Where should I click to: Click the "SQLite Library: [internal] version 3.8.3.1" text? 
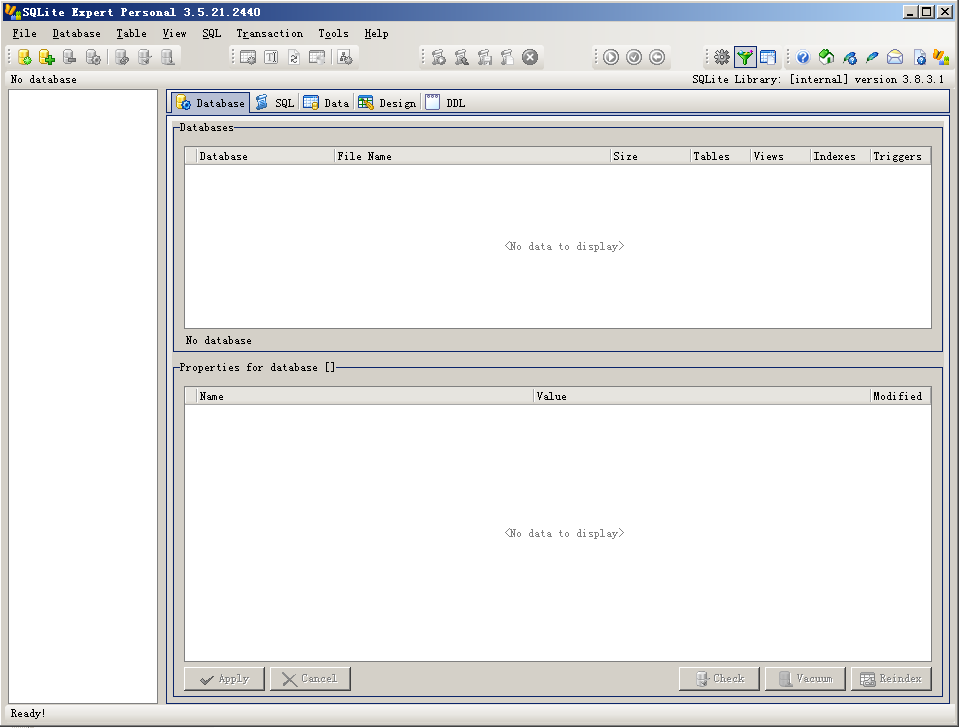click(818, 80)
